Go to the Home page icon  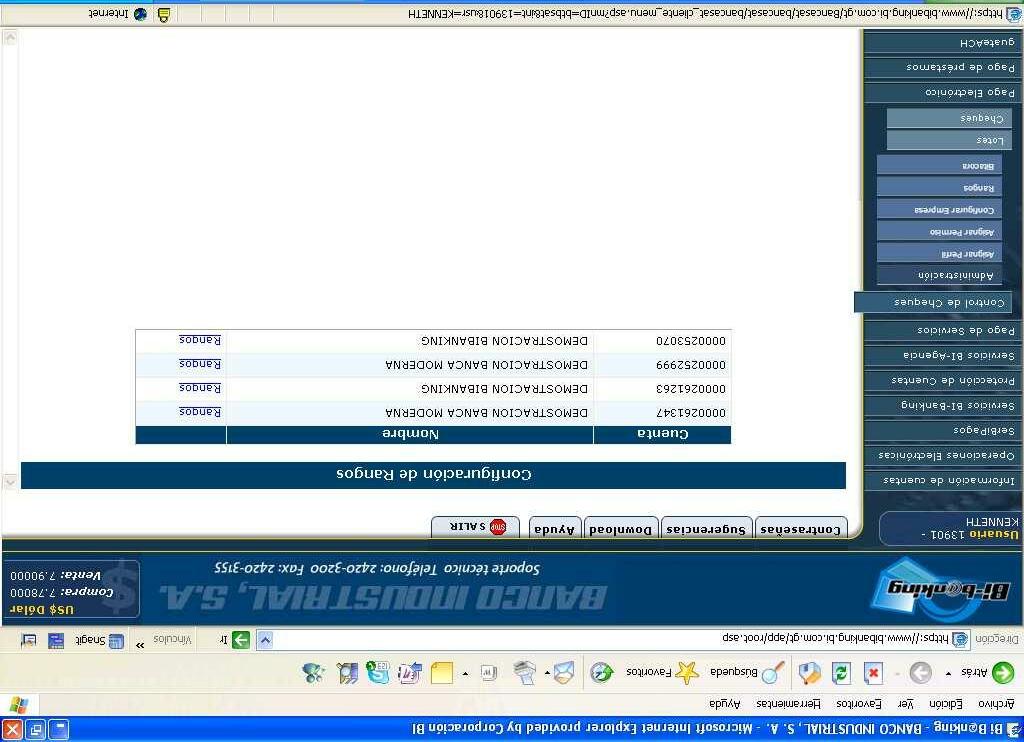tap(809, 672)
